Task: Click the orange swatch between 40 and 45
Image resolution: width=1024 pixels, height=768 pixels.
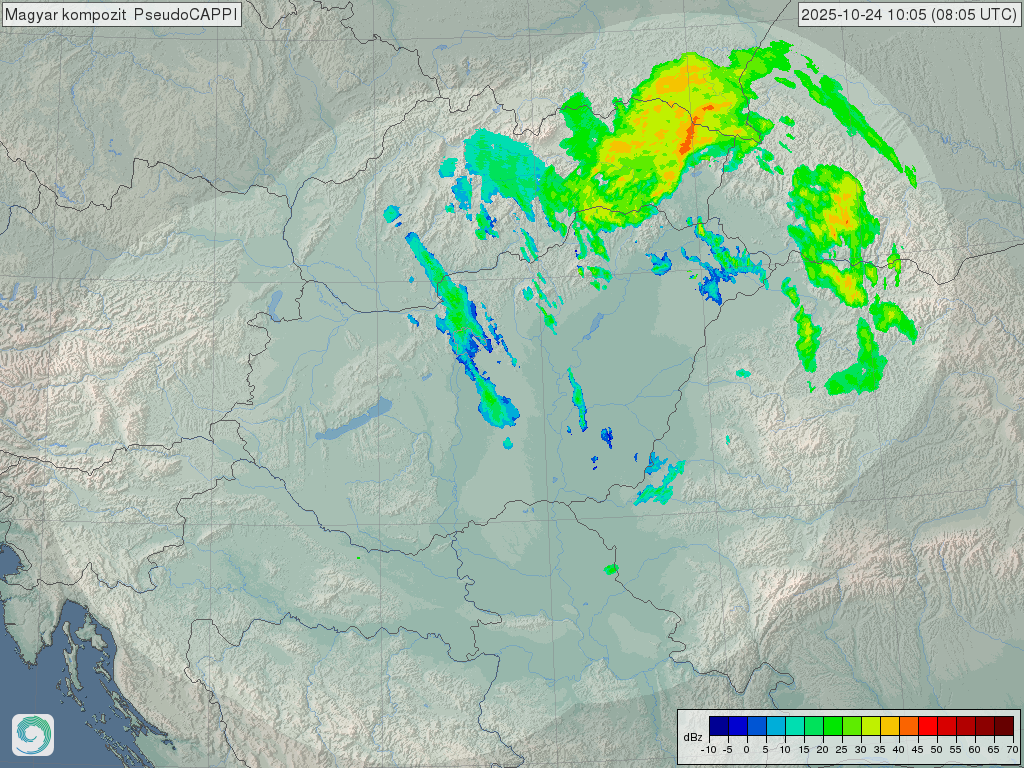Action: click(x=908, y=726)
